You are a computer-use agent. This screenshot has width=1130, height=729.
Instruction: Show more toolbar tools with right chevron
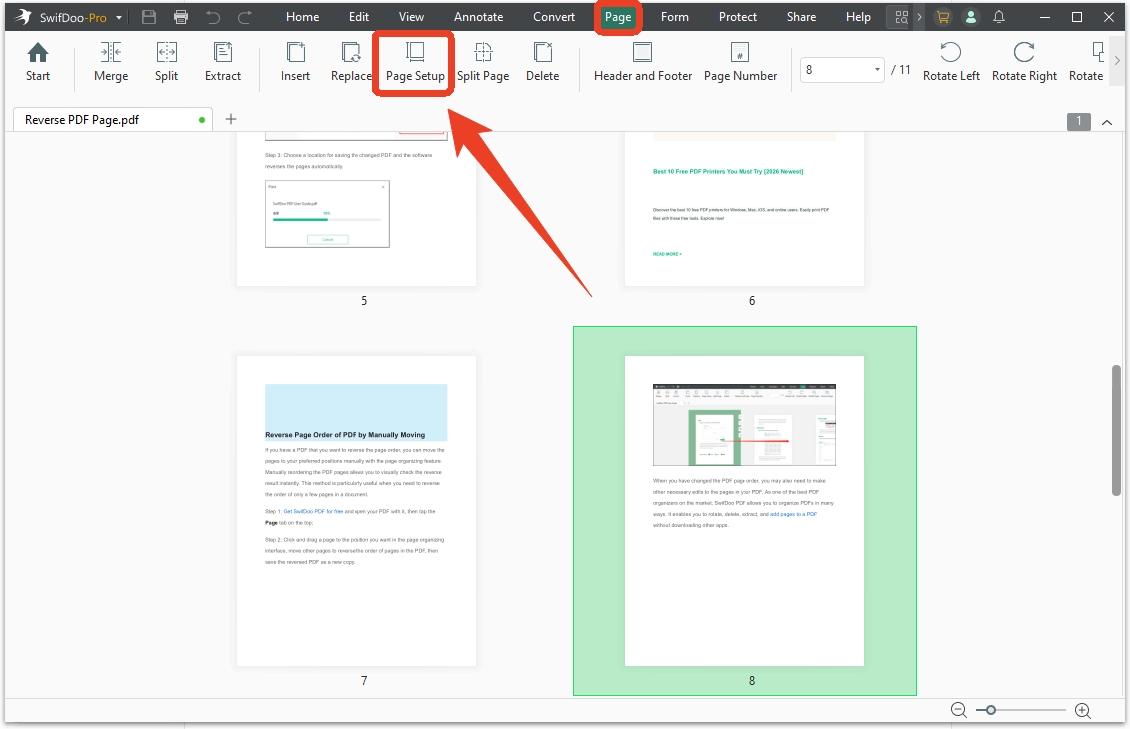1117,61
